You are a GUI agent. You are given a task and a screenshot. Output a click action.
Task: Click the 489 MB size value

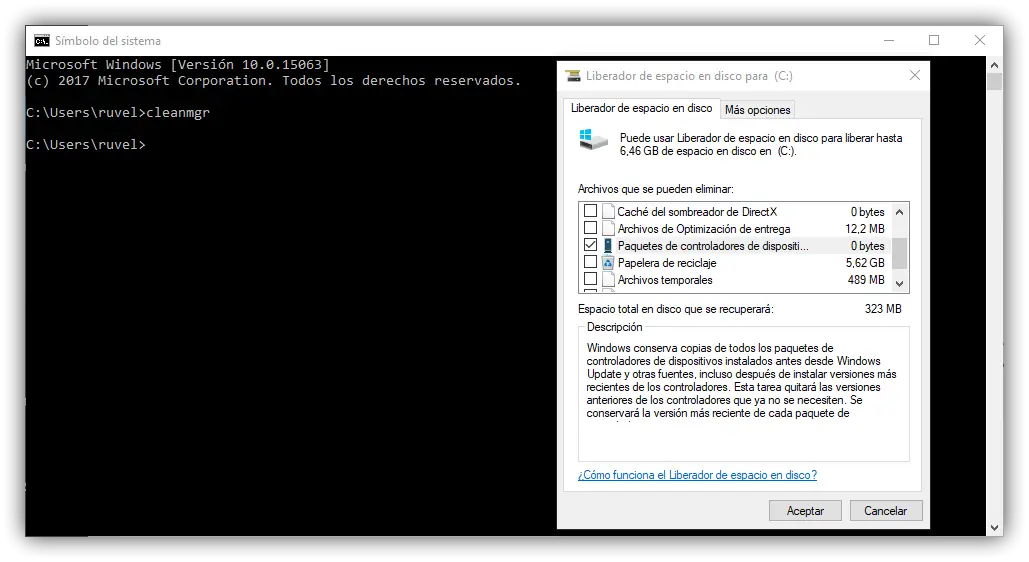pos(866,280)
